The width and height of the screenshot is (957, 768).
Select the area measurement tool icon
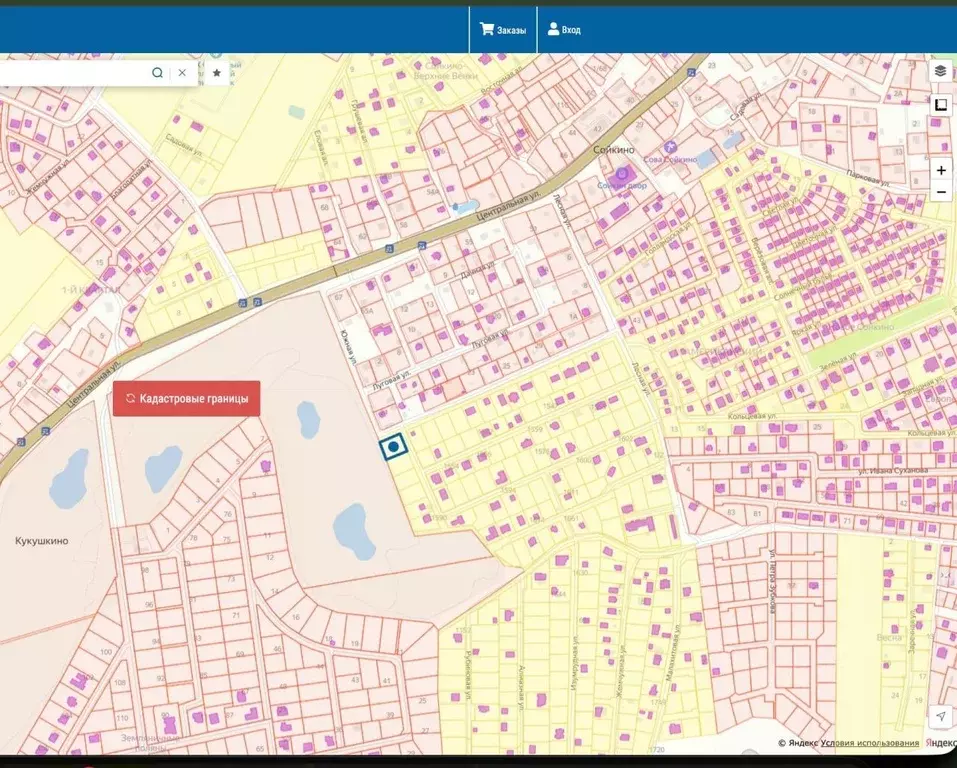pyautogui.click(x=941, y=104)
